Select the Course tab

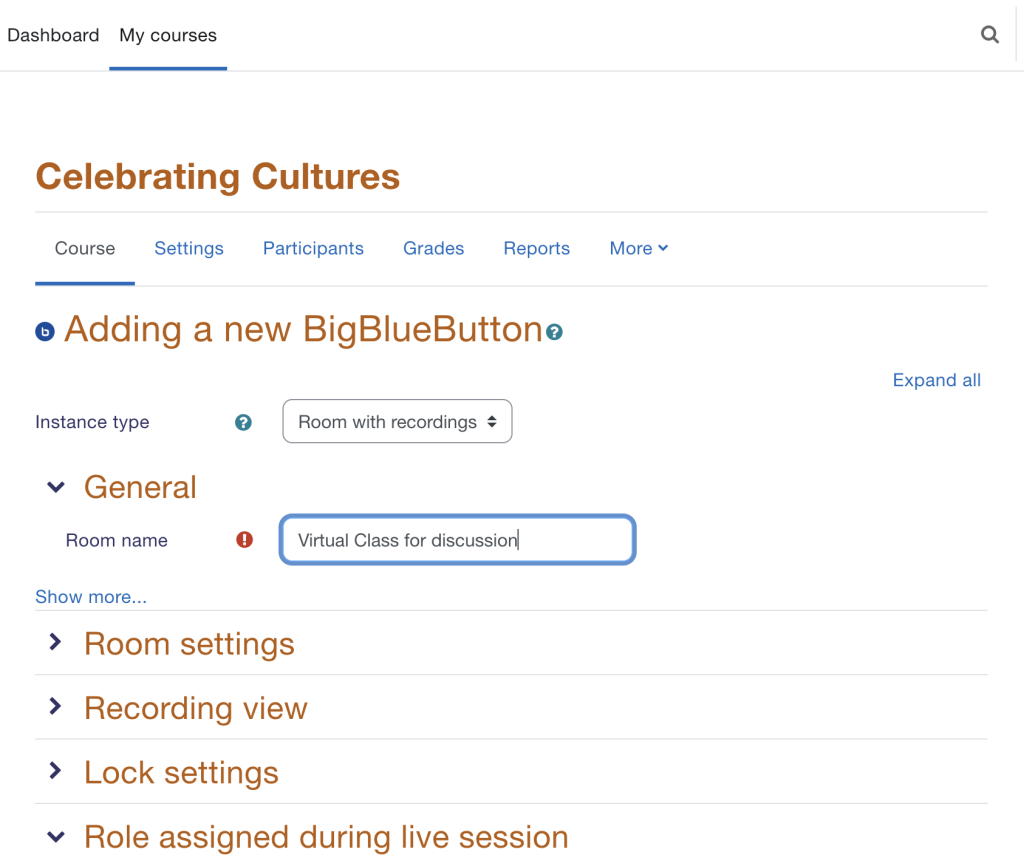[x=85, y=248]
